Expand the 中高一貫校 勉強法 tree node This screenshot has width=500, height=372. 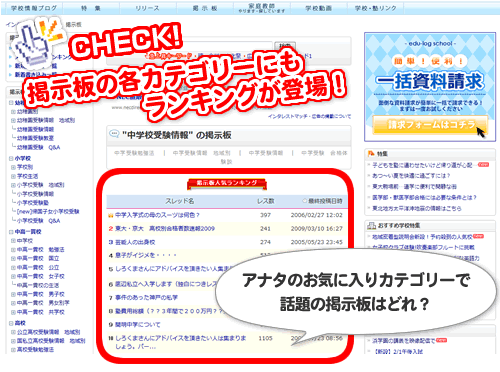point(13,249)
